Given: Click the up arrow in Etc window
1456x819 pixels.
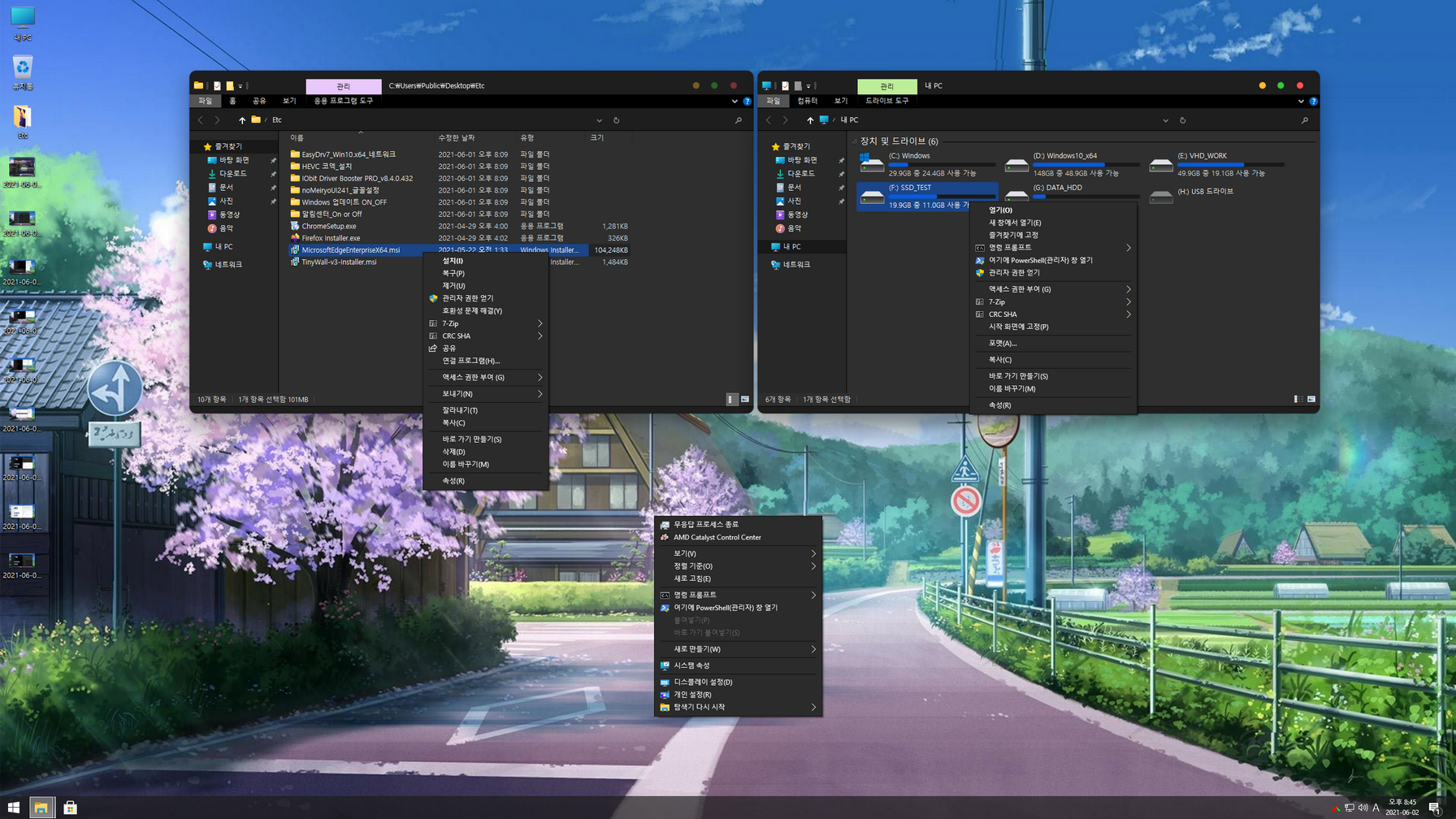Looking at the screenshot, I should 241,119.
